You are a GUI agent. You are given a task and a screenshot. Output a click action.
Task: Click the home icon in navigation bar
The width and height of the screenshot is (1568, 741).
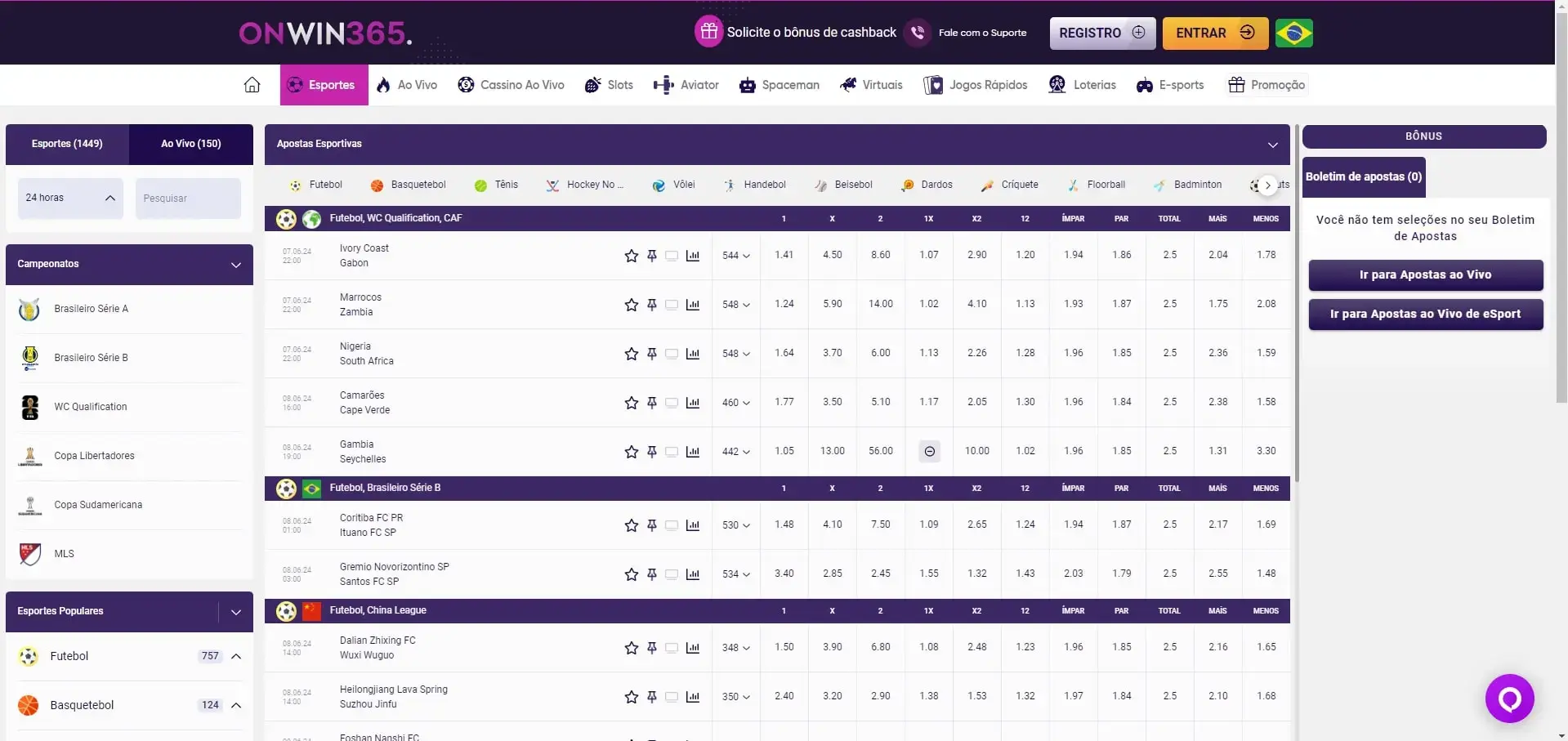point(252,85)
